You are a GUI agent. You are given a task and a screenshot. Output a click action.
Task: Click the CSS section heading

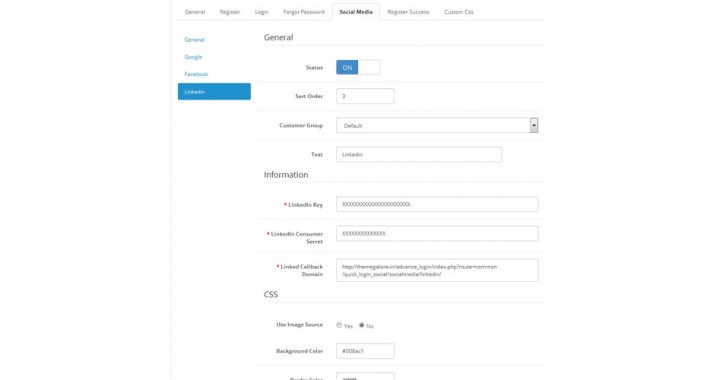tap(271, 294)
